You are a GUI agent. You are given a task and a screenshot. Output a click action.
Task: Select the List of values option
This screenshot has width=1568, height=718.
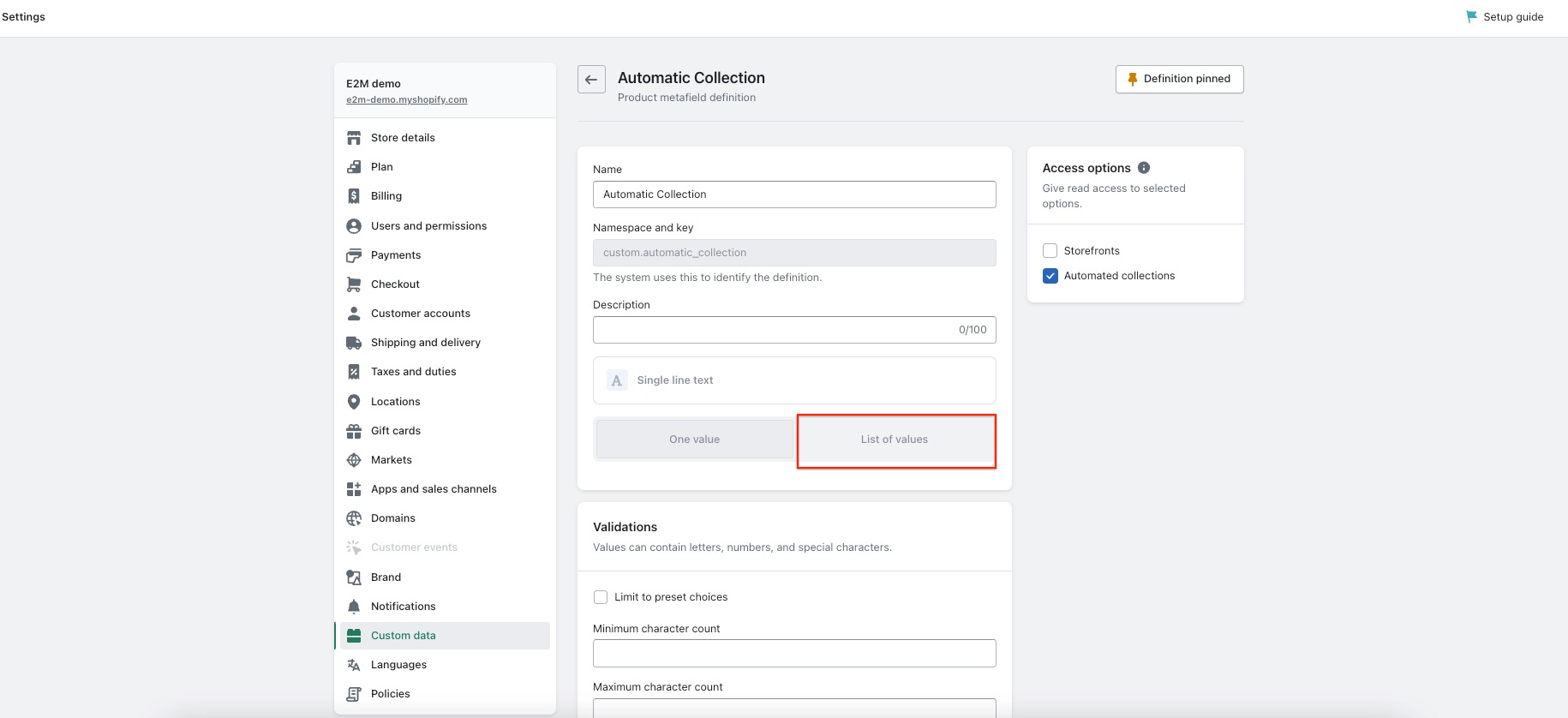(895, 440)
